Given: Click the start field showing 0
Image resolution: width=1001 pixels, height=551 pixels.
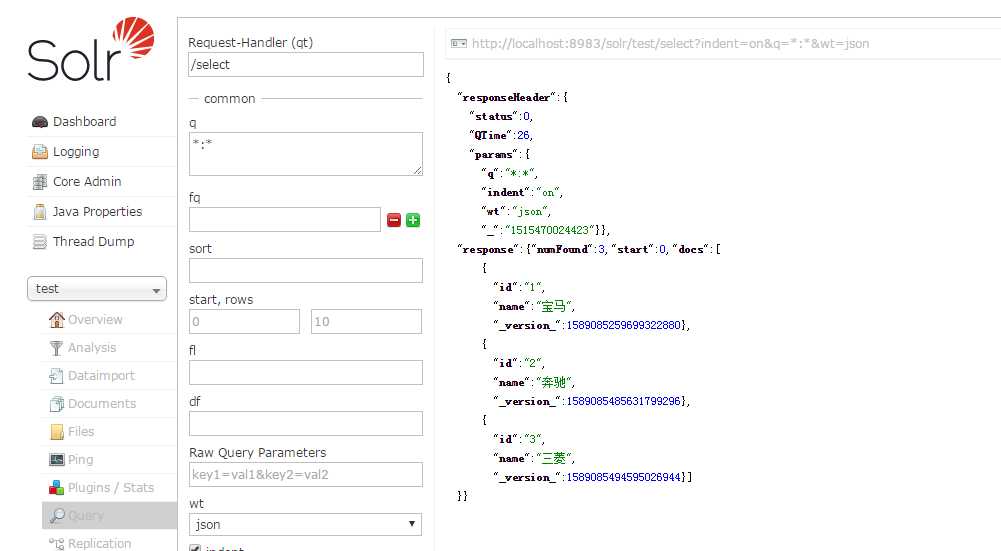Looking at the screenshot, I should click(x=245, y=322).
